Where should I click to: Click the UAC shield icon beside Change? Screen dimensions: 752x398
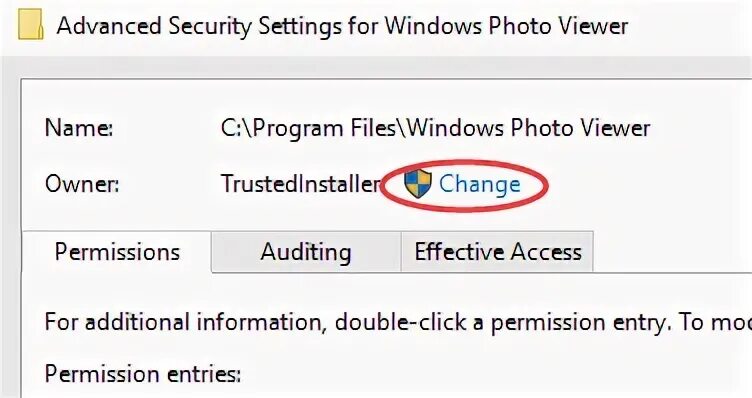click(x=417, y=185)
